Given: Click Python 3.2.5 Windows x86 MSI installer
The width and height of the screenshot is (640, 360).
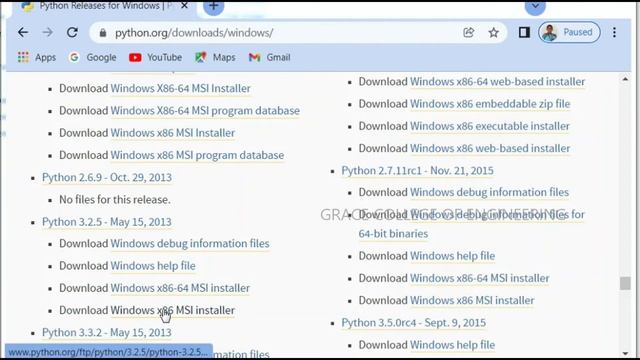Looking at the screenshot, I should [173, 310].
